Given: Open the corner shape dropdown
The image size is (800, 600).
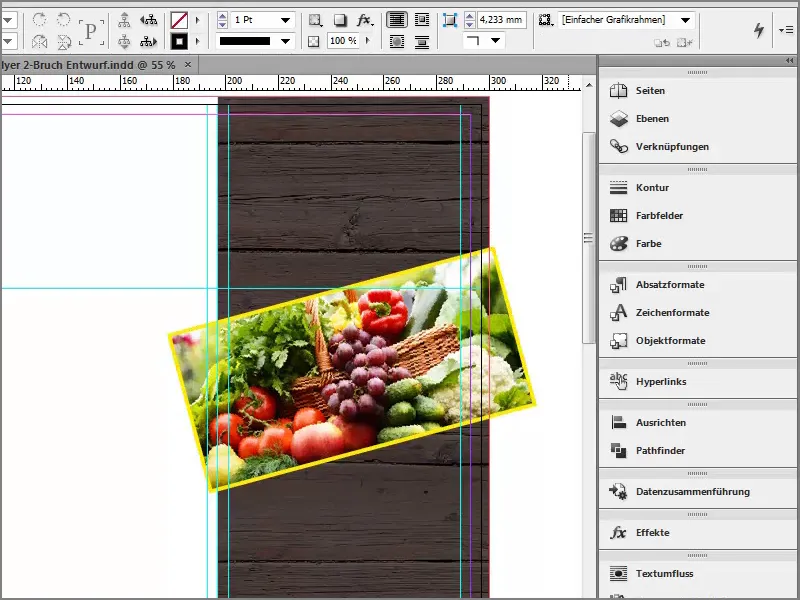Looking at the screenshot, I should pos(495,40).
